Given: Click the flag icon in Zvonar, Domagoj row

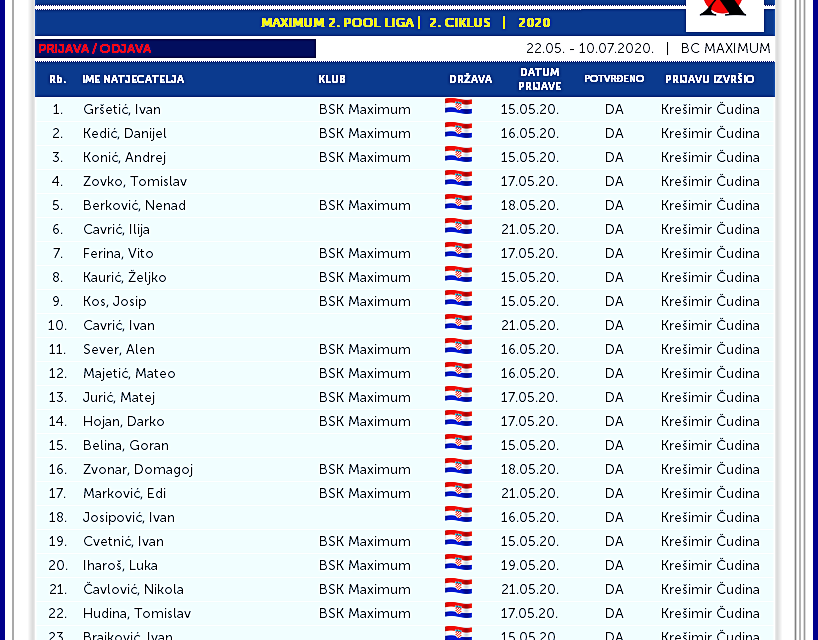Looking at the screenshot, I should 458,466.
